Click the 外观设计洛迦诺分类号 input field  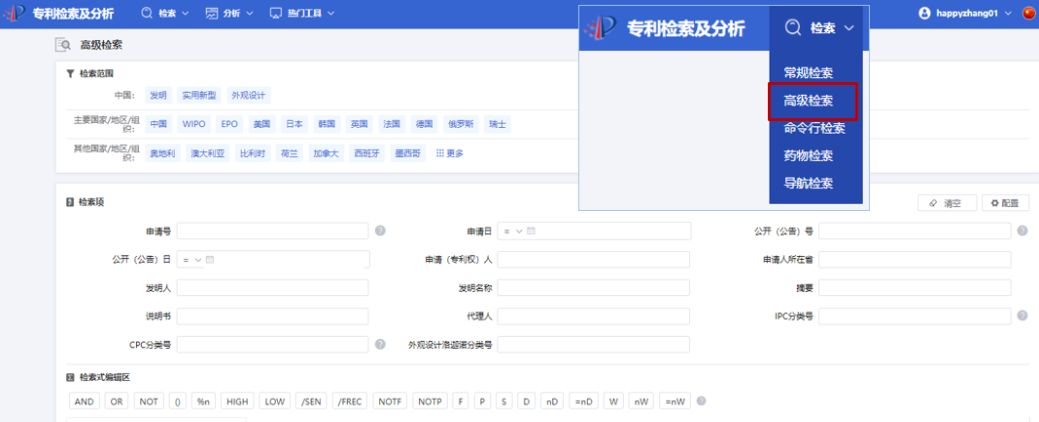tap(593, 344)
